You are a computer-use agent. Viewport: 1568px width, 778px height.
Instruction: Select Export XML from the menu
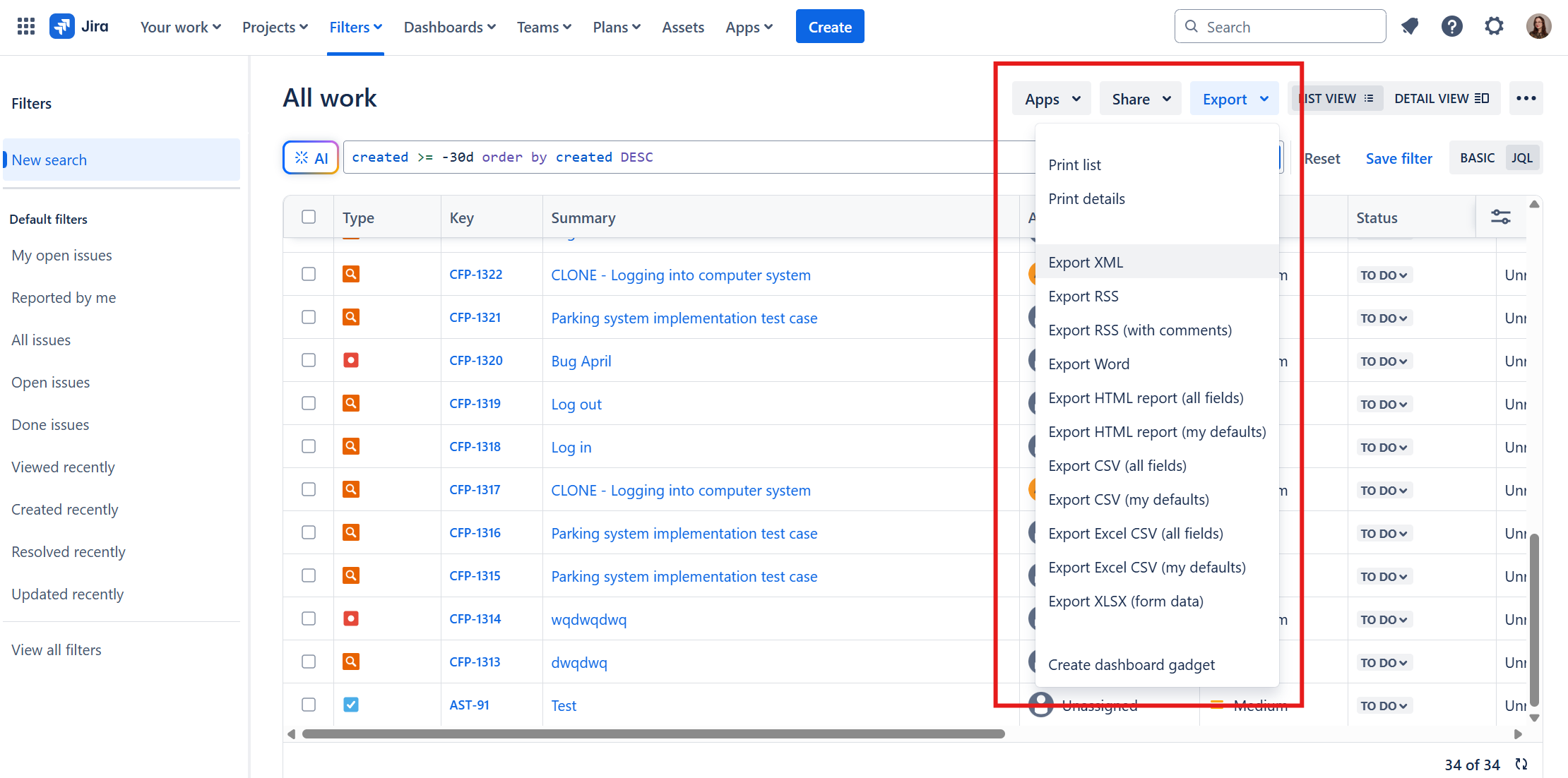[x=1157, y=262]
